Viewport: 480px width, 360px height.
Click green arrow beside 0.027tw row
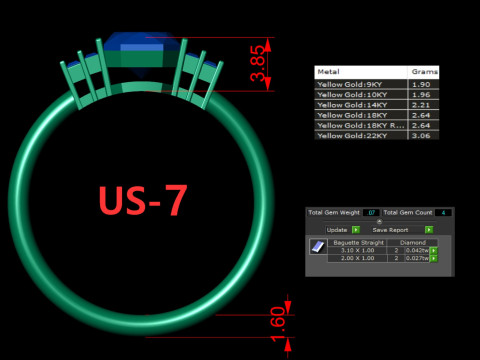coord(433,258)
